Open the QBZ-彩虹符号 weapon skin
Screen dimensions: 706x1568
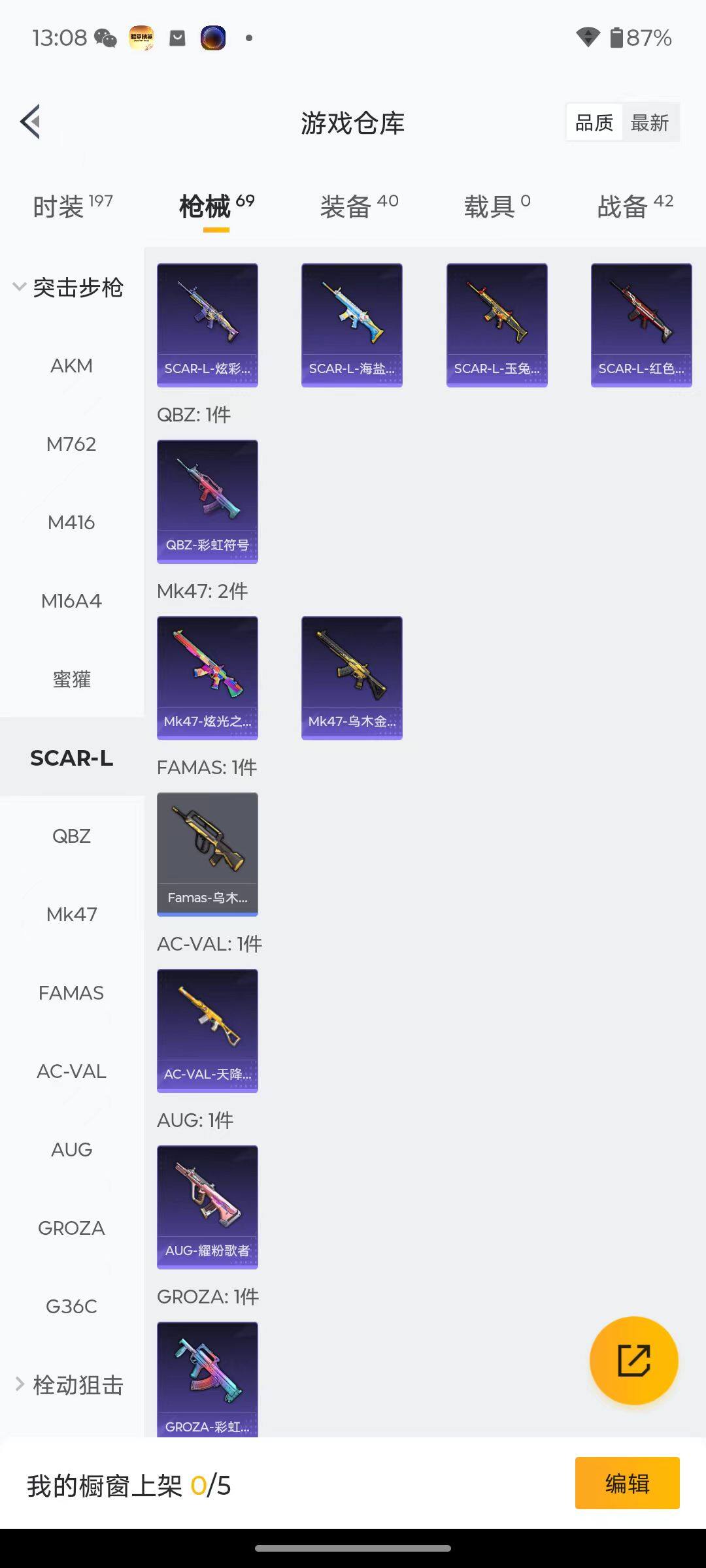pos(207,501)
